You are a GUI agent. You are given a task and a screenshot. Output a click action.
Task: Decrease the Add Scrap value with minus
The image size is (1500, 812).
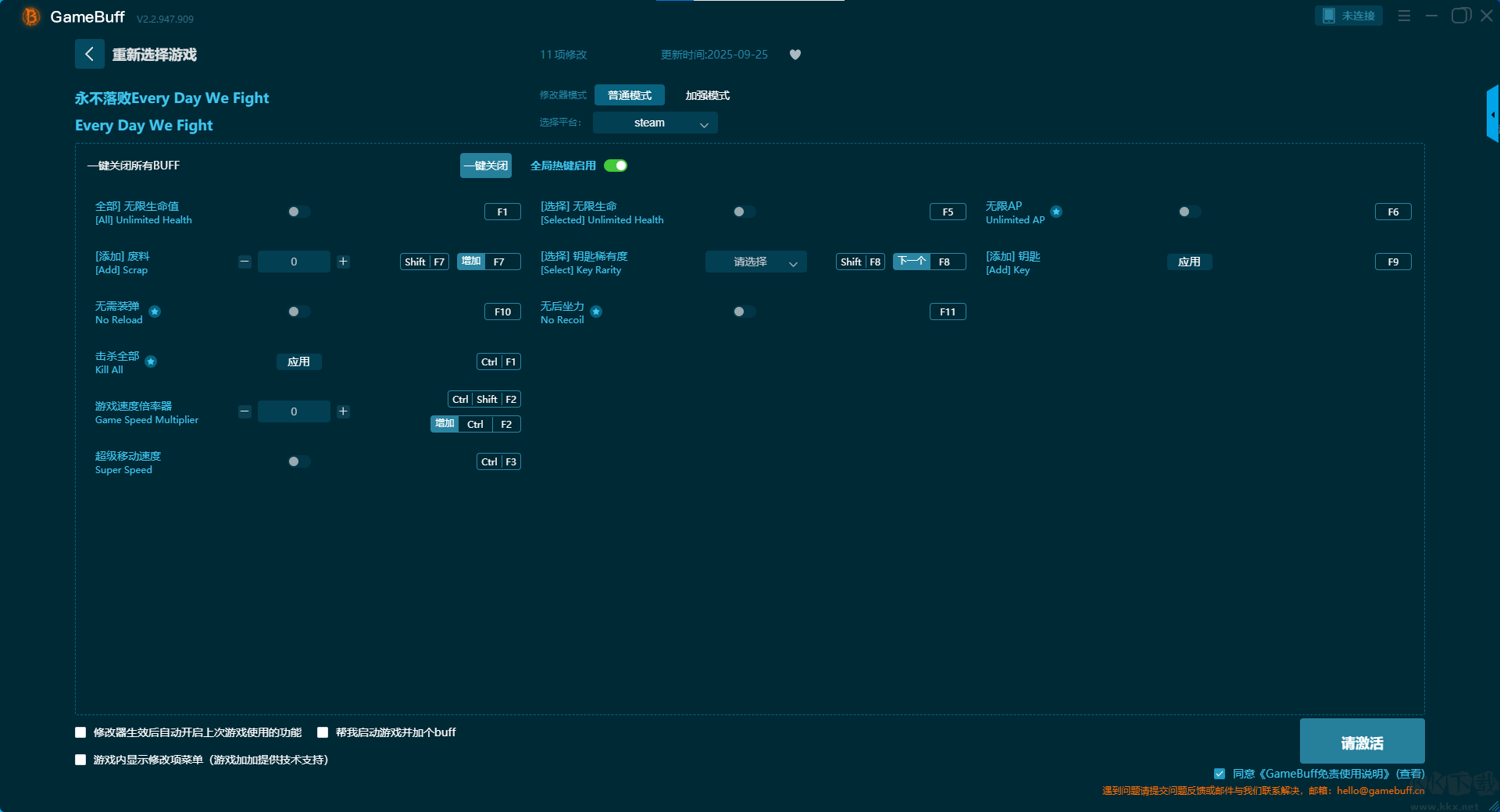[245, 262]
